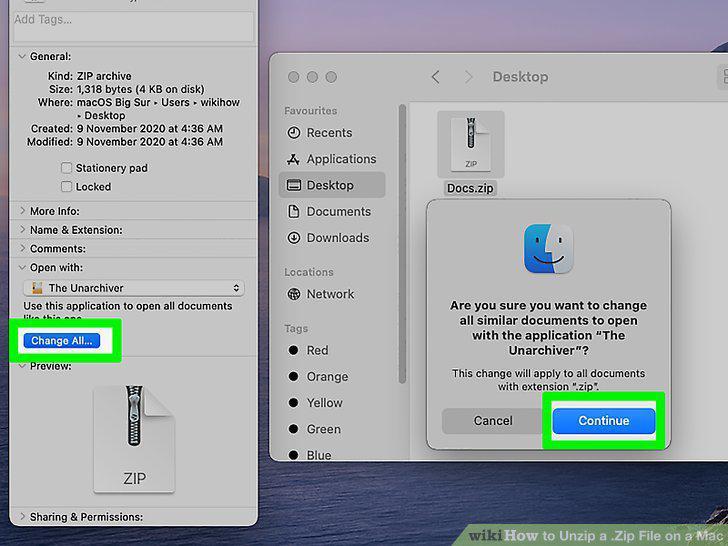Click the Desktop title in Finder toolbar

tap(520, 77)
